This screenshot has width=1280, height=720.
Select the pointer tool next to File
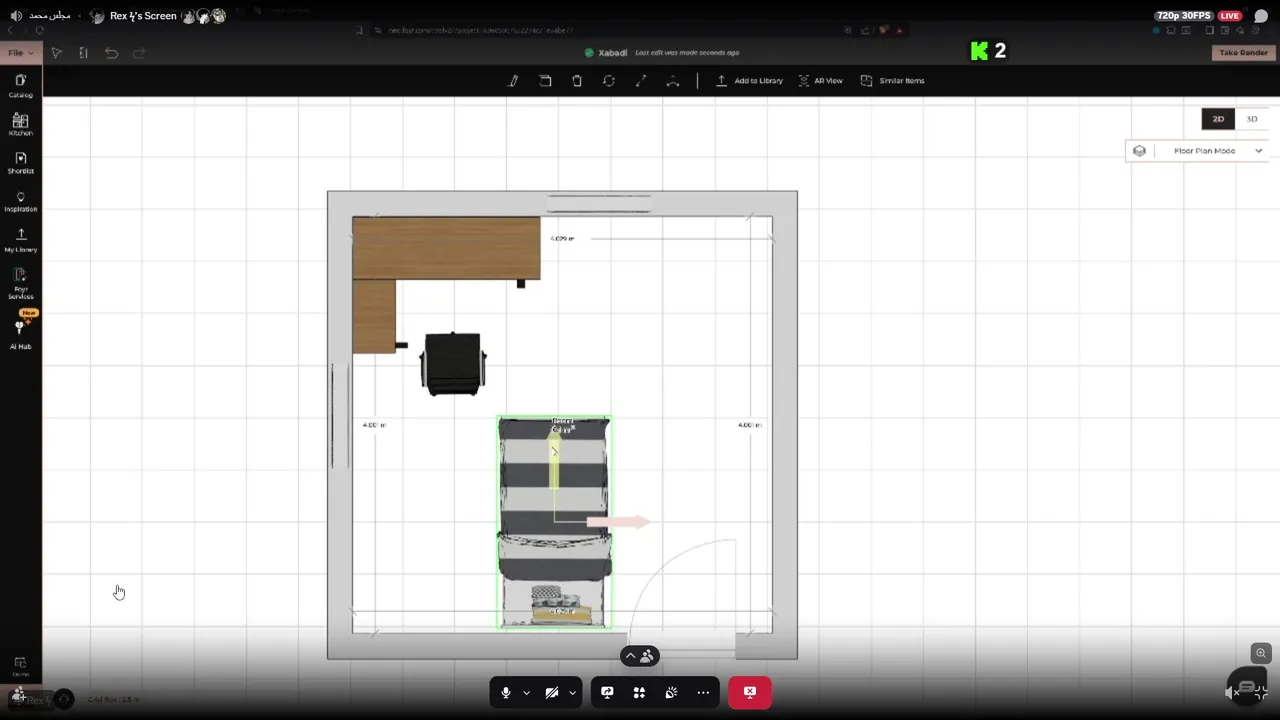(x=57, y=53)
